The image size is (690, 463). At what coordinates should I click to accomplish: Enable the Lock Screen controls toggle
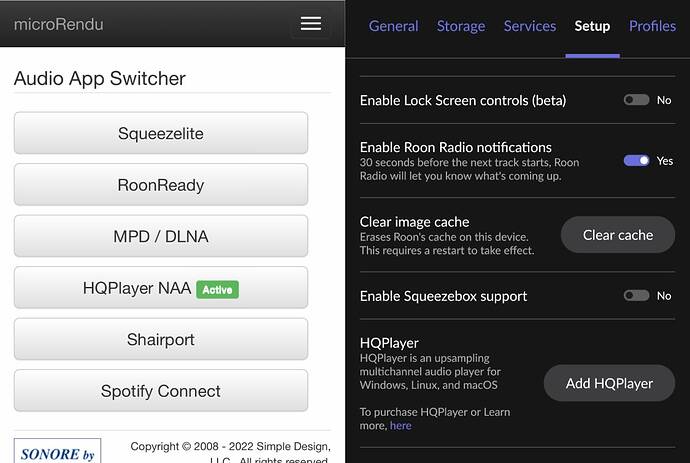click(636, 100)
